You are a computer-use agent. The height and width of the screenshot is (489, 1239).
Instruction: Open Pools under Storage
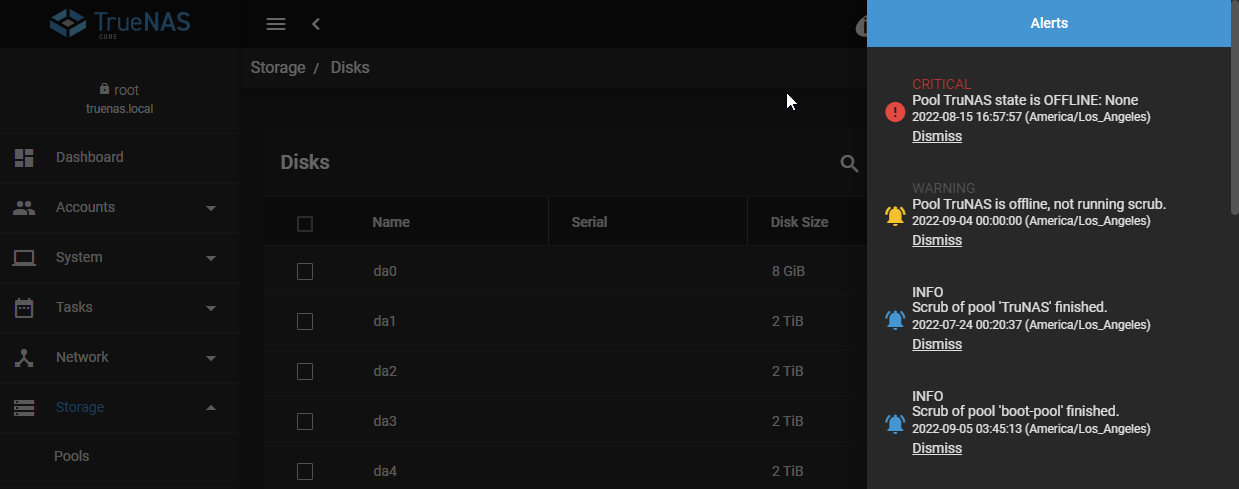(x=72, y=456)
